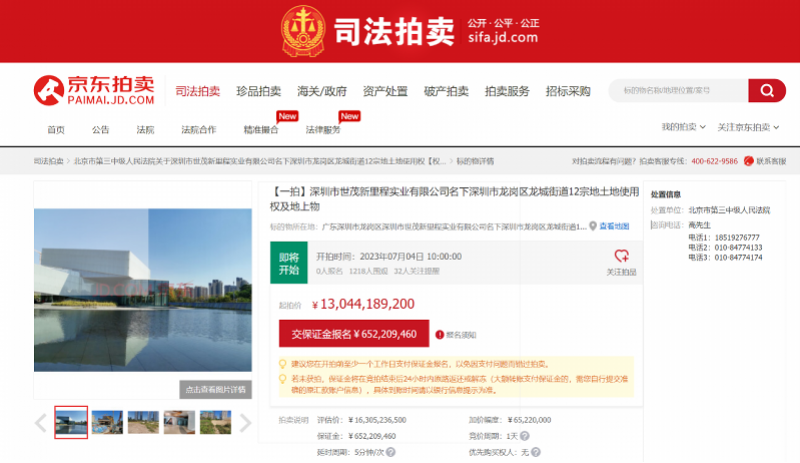Click the sifa.jd.com text in the banner
The height and width of the screenshot is (463, 800).
pyautogui.click(x=503, y=37)
